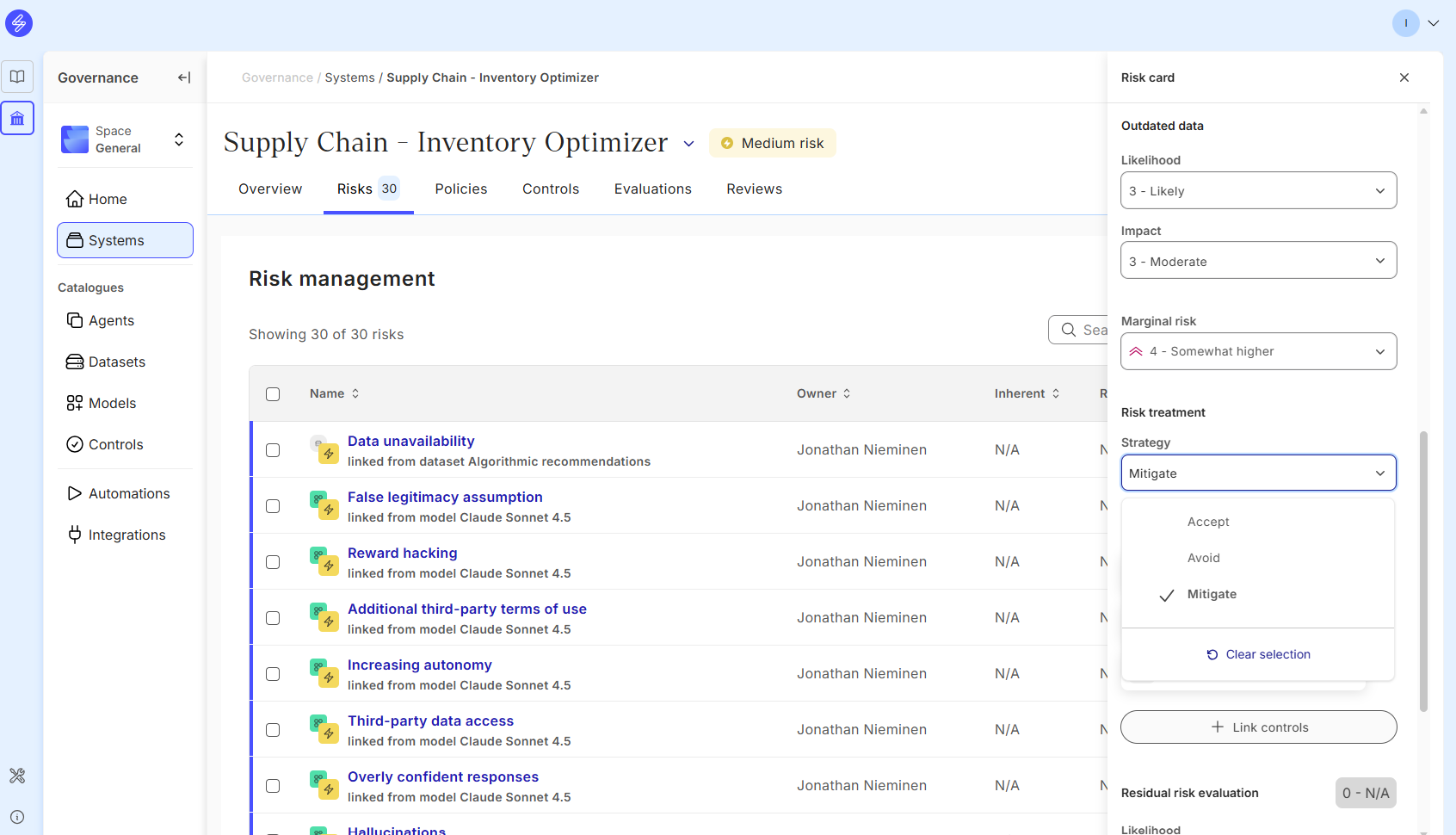
Task: Open the Likelihood dropdown
Action: point(1257,191)
